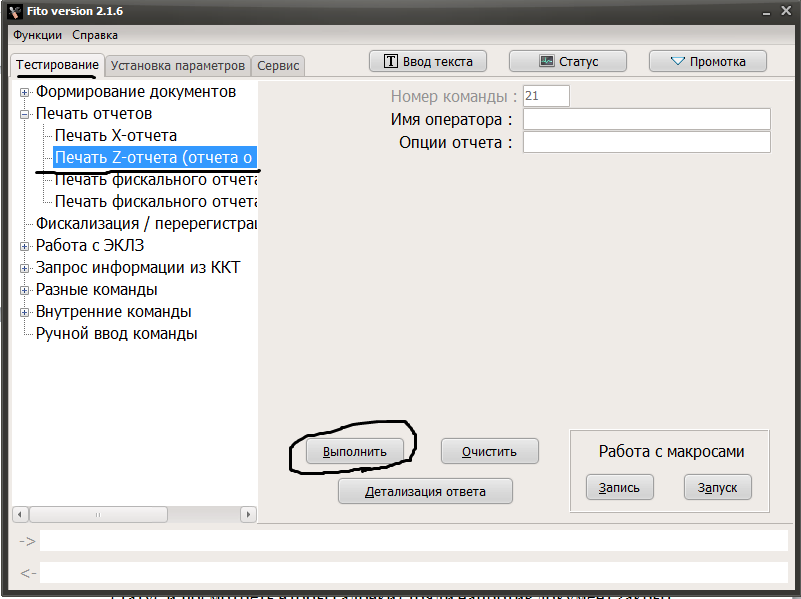Click the incoming response (<-) log field
This screenshot has height=599, width=801.
[414, 572]
